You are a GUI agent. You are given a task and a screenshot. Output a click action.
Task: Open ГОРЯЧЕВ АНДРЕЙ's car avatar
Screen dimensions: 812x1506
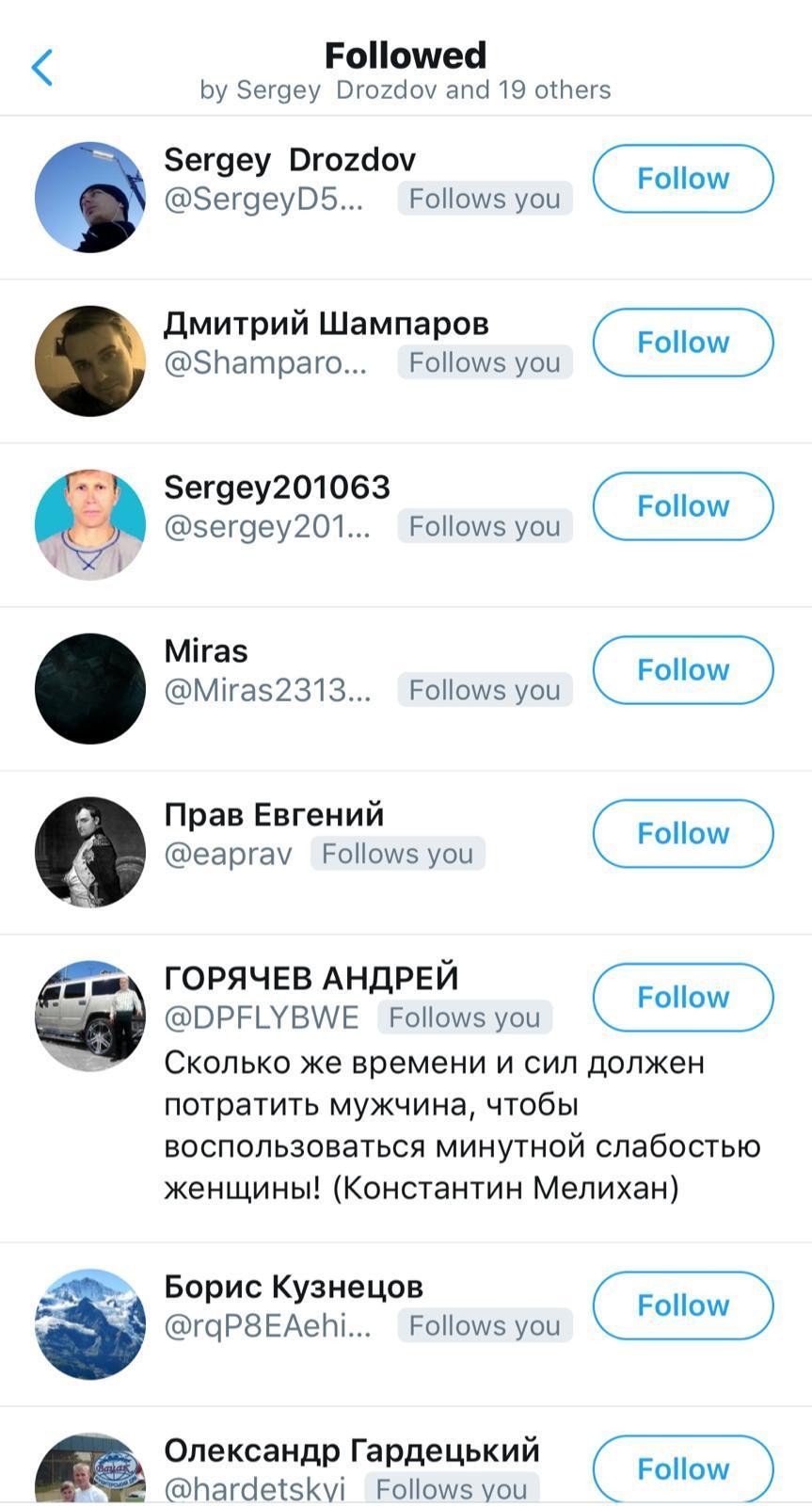tap(90, 1017)
